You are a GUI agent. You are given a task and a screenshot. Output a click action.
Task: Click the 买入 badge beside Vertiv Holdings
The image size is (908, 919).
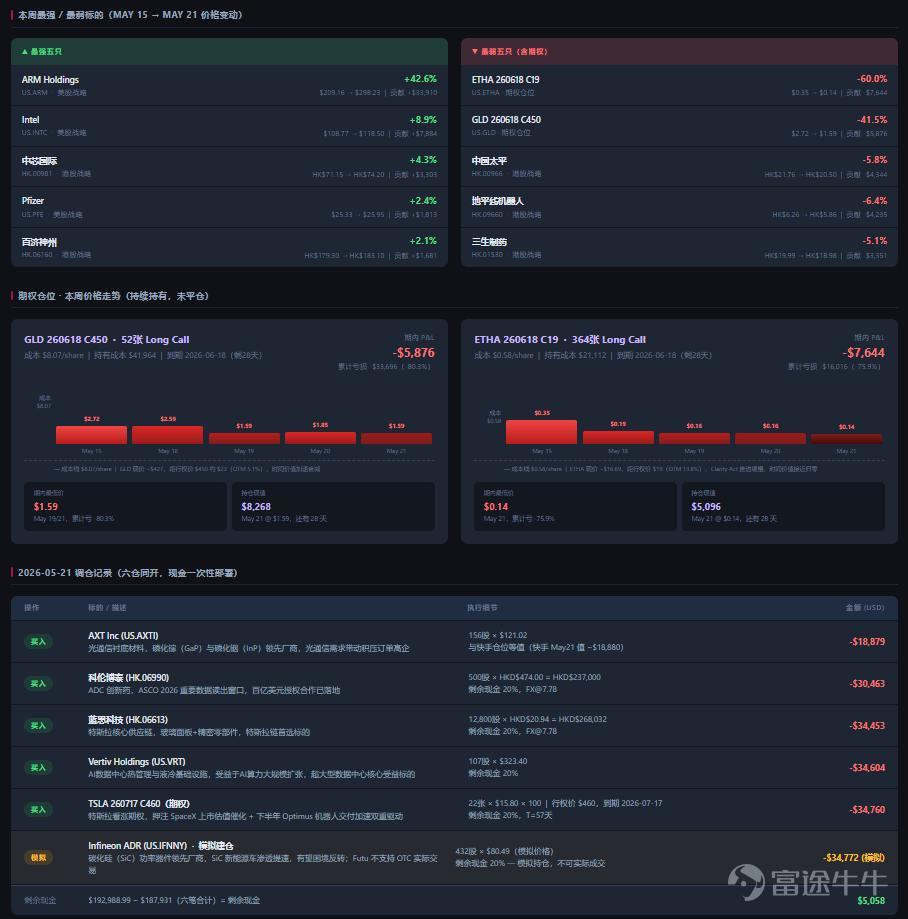[x=38, y=768]
